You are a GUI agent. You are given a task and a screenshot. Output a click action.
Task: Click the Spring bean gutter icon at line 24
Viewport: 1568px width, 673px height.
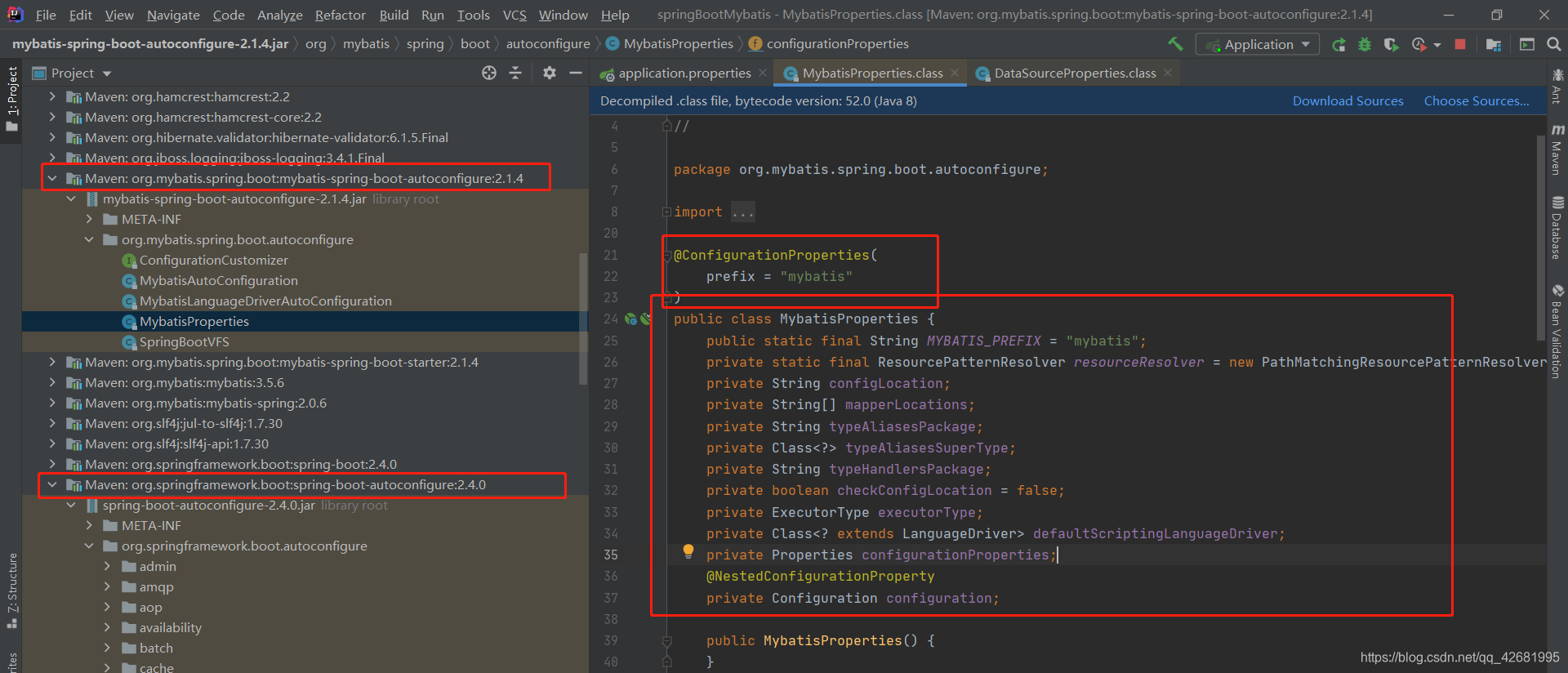pyautogui.click(x=630, y=319)
